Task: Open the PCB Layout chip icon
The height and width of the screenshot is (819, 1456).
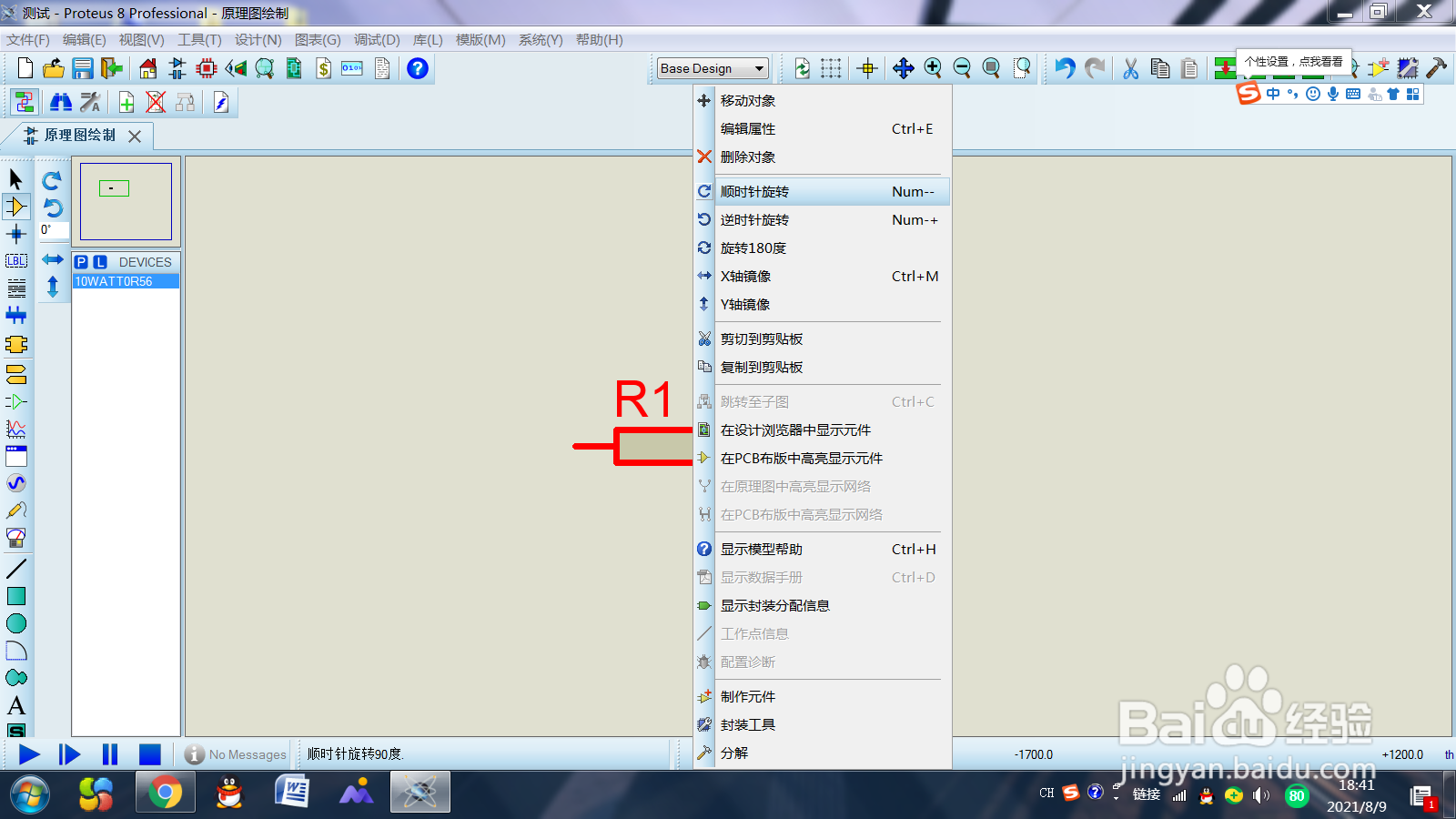Action: (207, 68)
